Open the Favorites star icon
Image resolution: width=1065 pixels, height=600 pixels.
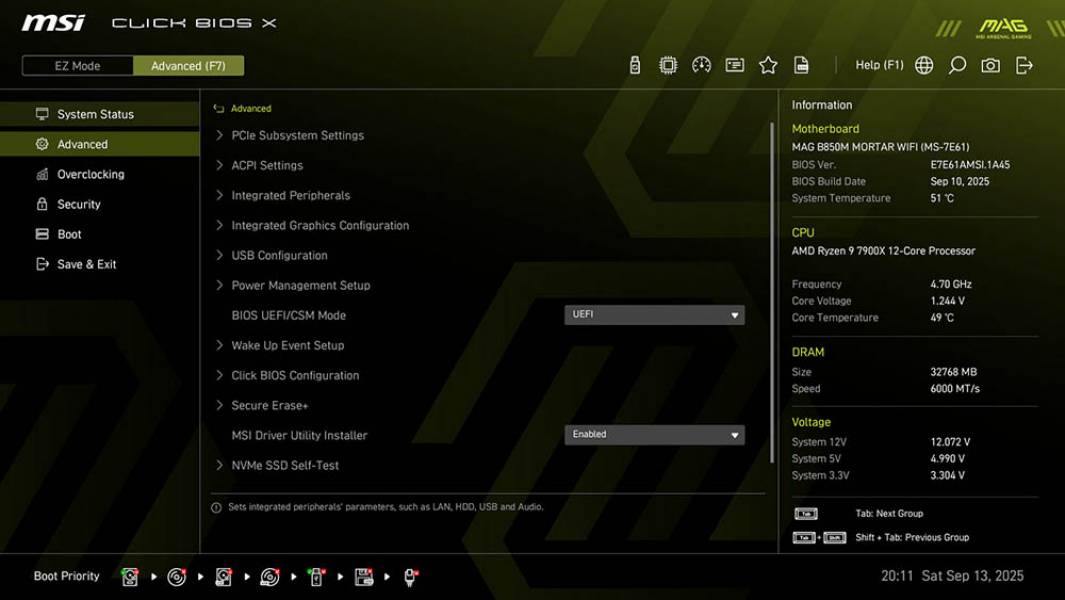coord(768,64)
